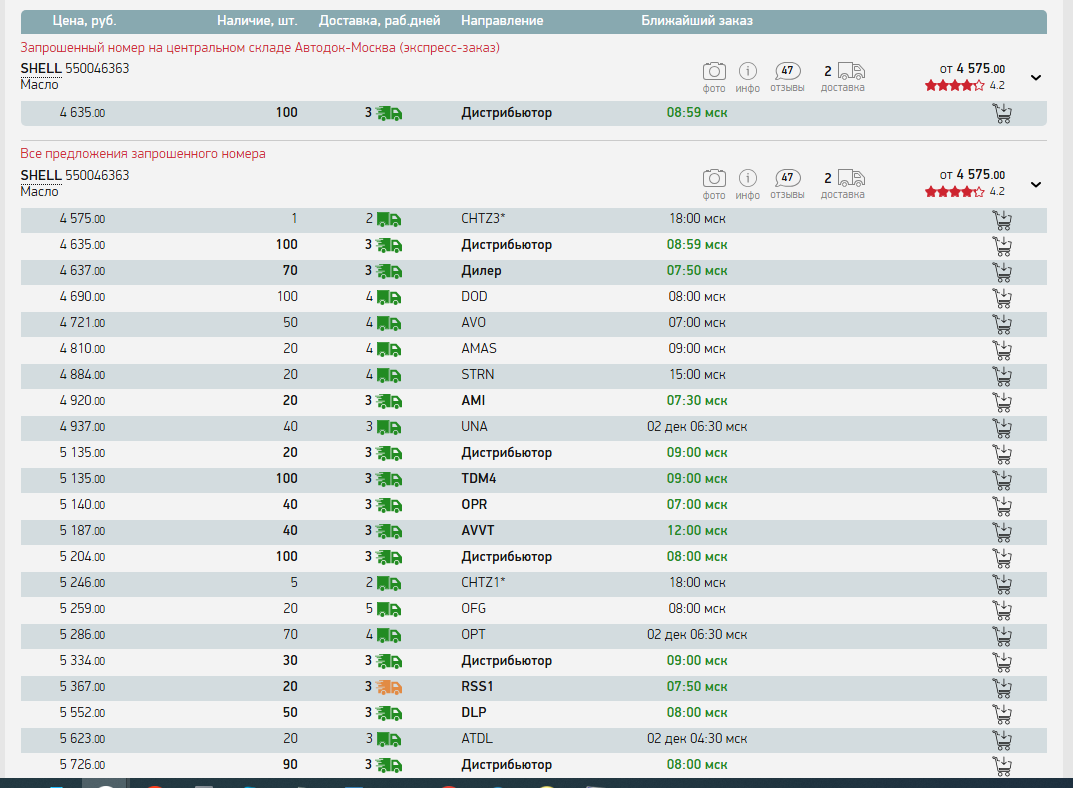Add the 5 259.00 OFG offer to cart
This screenshot has height=788, width=1073.
click(1002, 610)
